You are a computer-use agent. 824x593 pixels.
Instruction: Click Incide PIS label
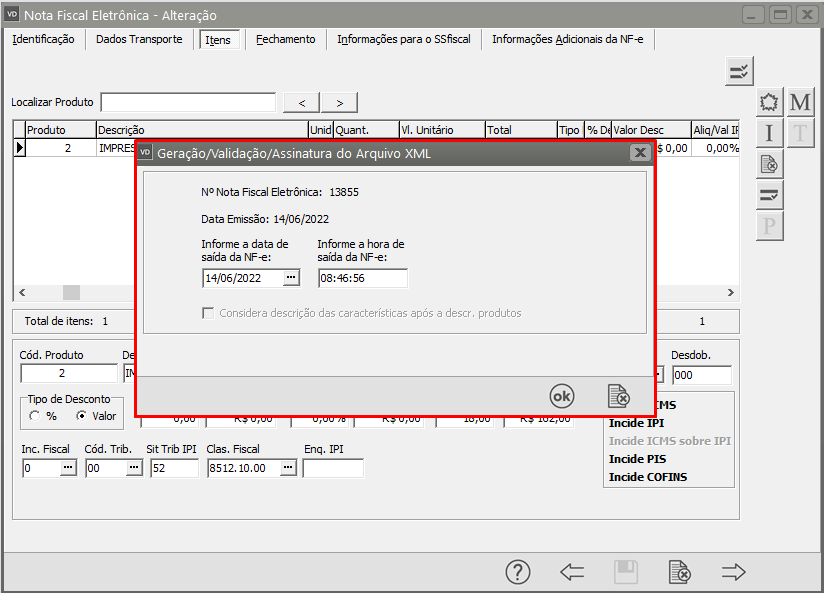tap(637, 459)
